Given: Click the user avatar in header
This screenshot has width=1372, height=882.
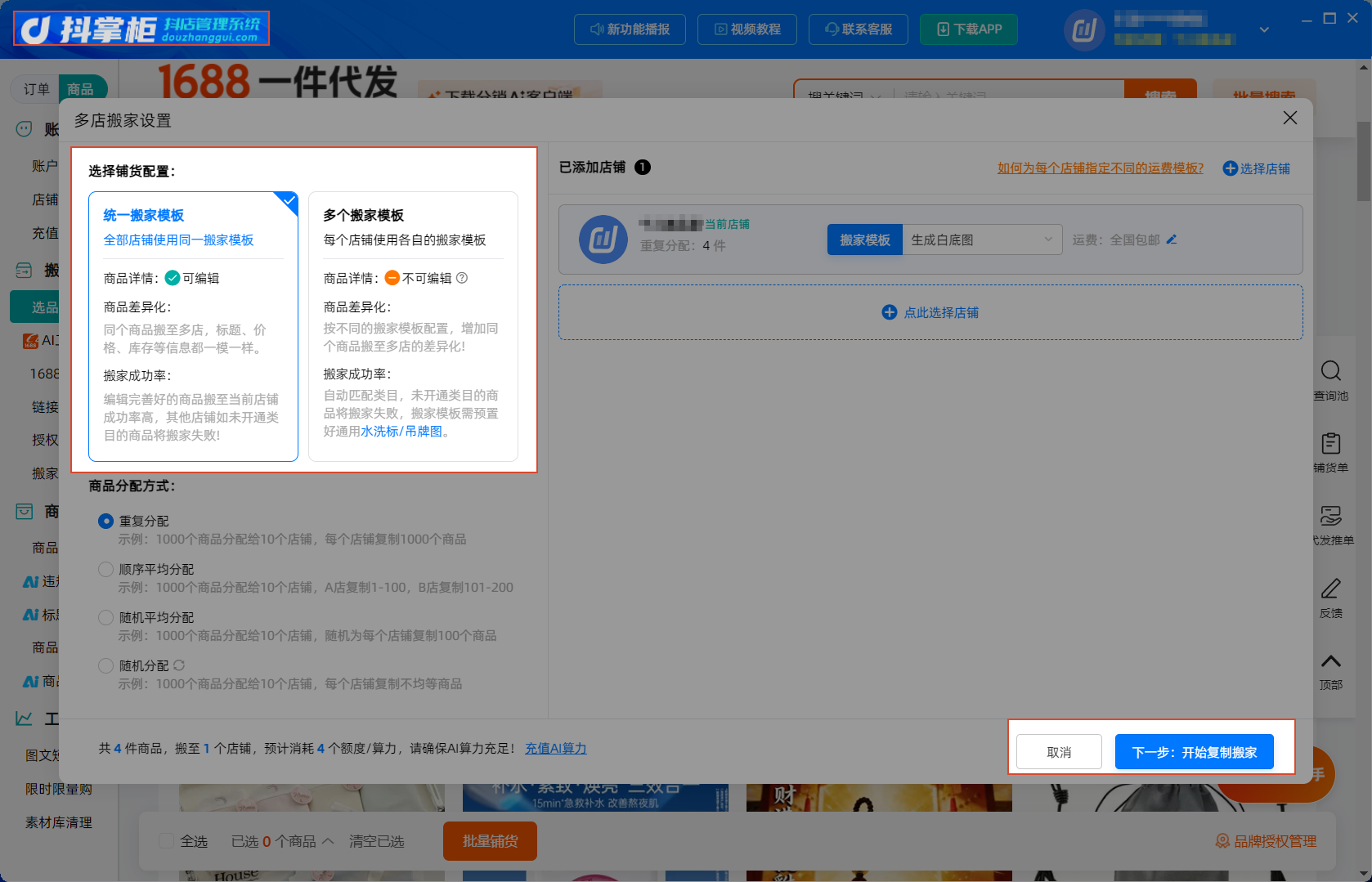Looking at the screenshot, I should point(1084,30).
